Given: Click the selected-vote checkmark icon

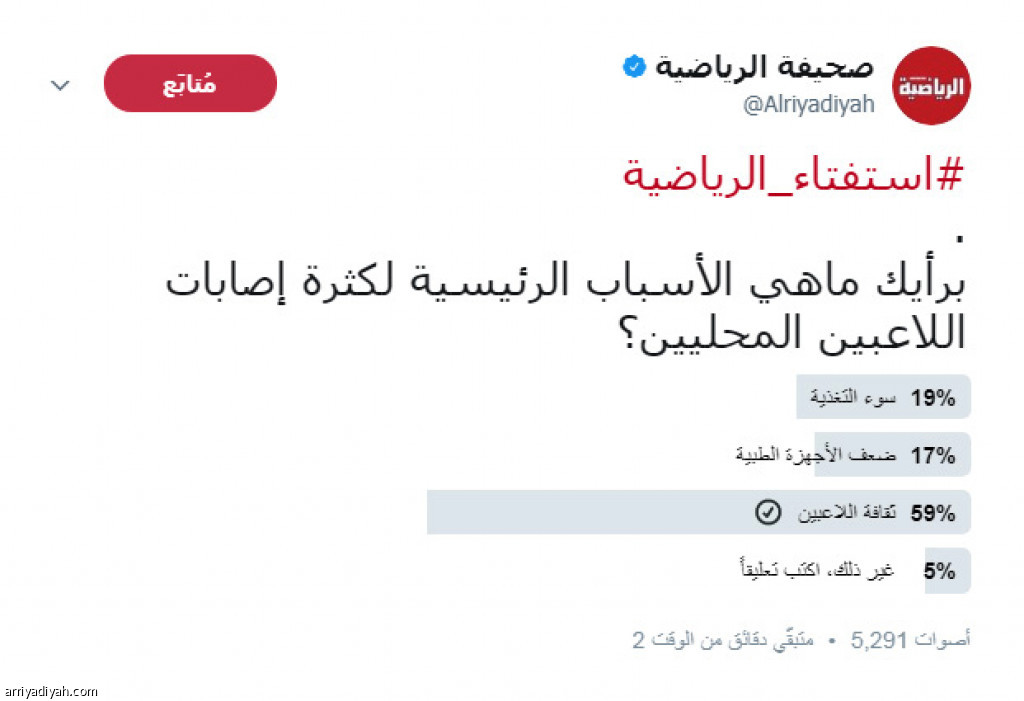Looking at the screenshot, I should (767, 513).
